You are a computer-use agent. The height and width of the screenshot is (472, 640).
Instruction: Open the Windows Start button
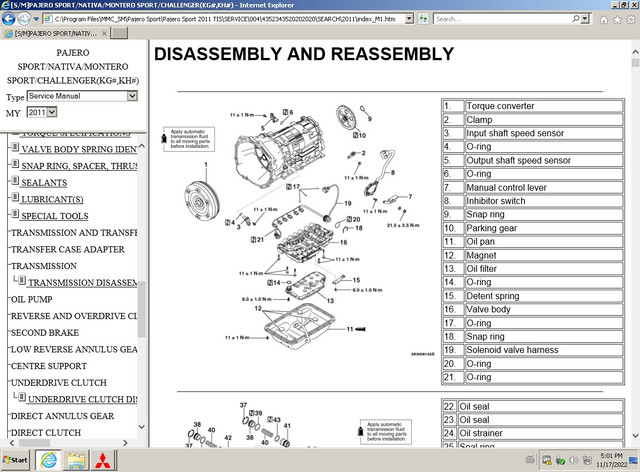pos(16,460)
